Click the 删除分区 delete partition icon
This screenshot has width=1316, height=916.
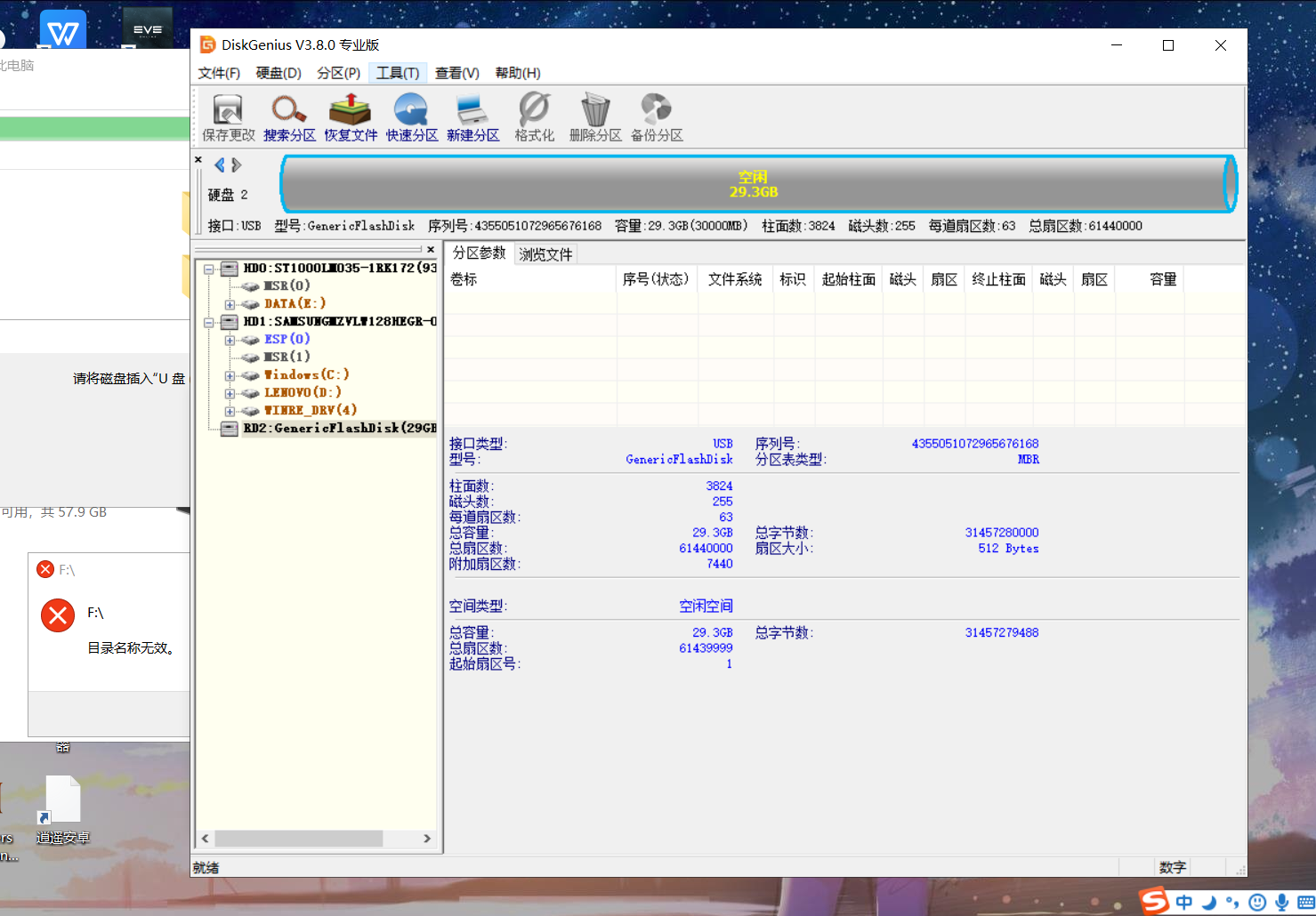pos(595,117)
